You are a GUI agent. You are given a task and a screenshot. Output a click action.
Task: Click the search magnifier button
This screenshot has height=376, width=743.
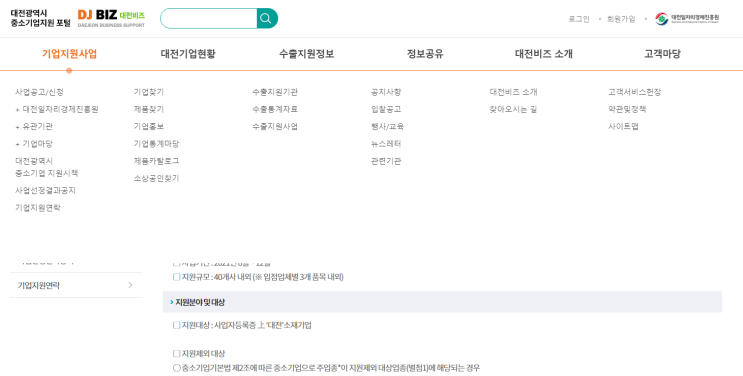tap(266, 18)
